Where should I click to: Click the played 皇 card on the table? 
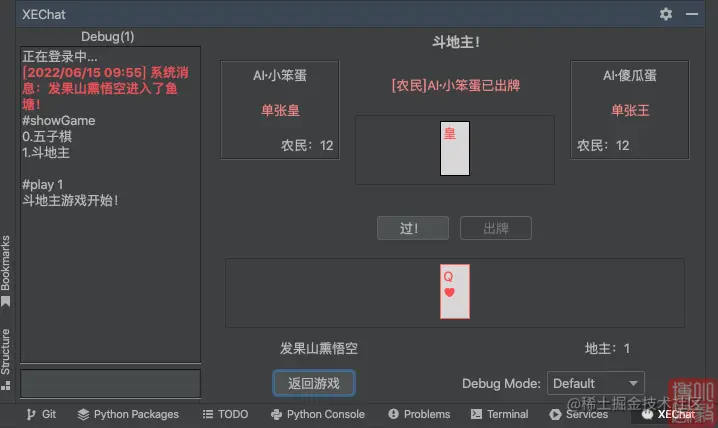[455, 148]
